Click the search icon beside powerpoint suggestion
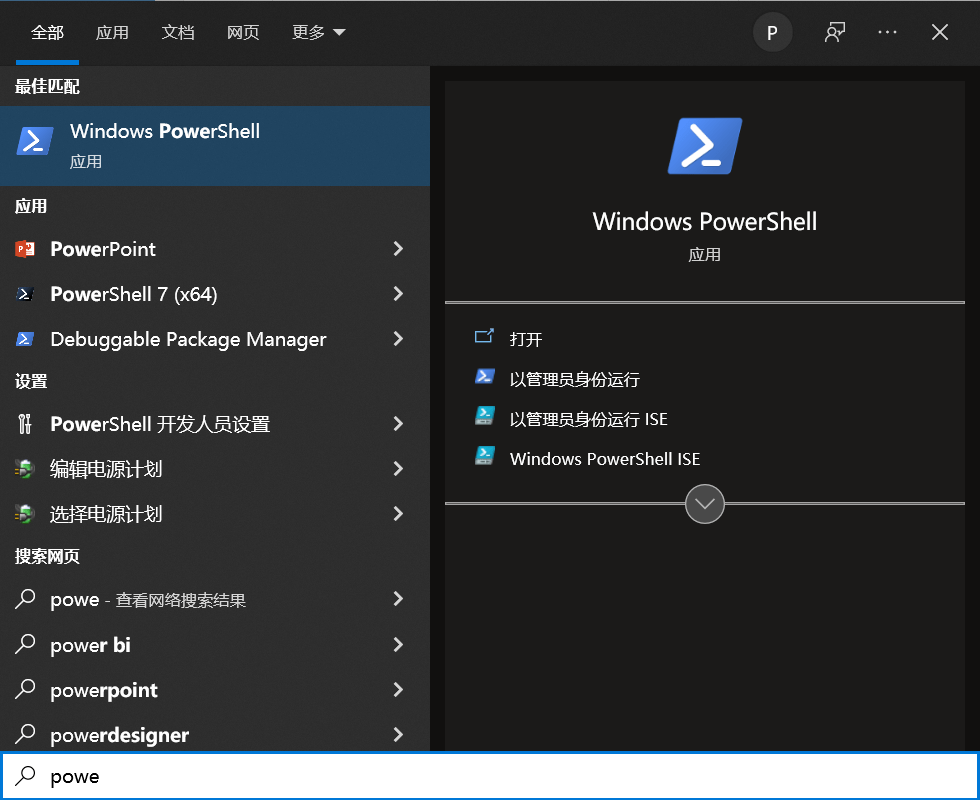Screen dimensions: 980x800 pos(25,689)
